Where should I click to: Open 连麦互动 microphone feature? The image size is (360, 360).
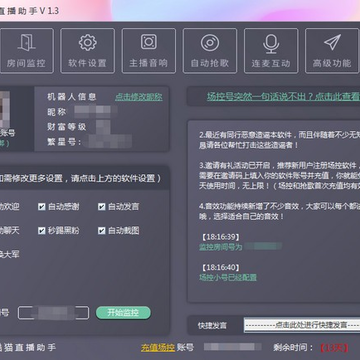[271, 51]
